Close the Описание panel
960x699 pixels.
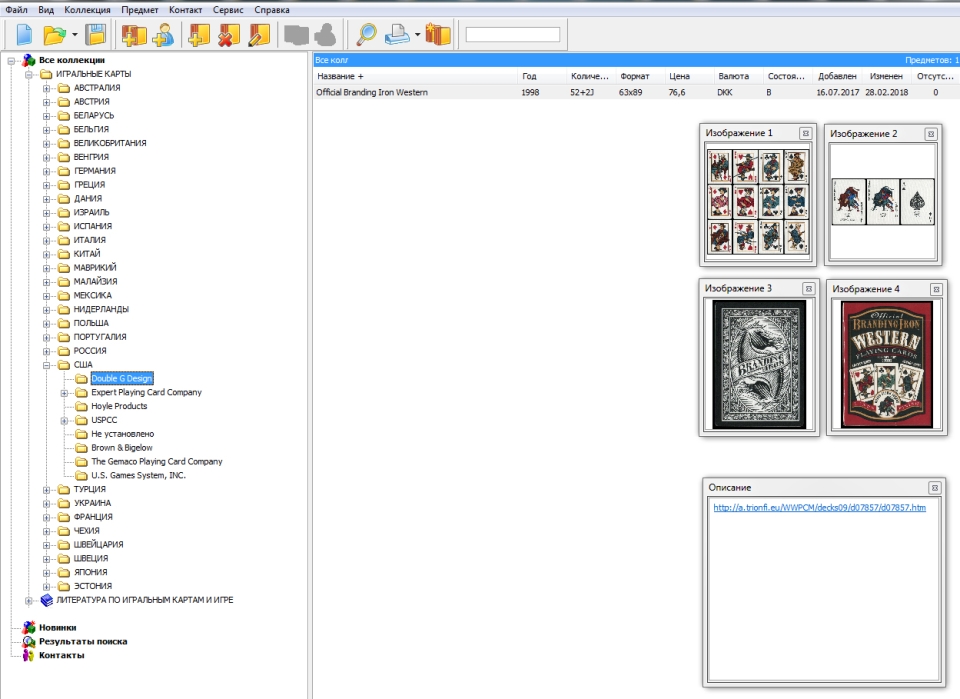[x=934, y=488]
